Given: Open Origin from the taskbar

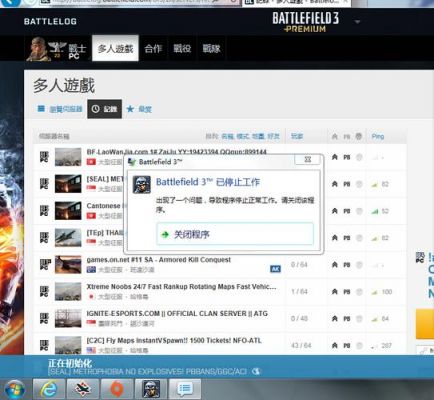Looking at the screenshot, I should (117, 389).
